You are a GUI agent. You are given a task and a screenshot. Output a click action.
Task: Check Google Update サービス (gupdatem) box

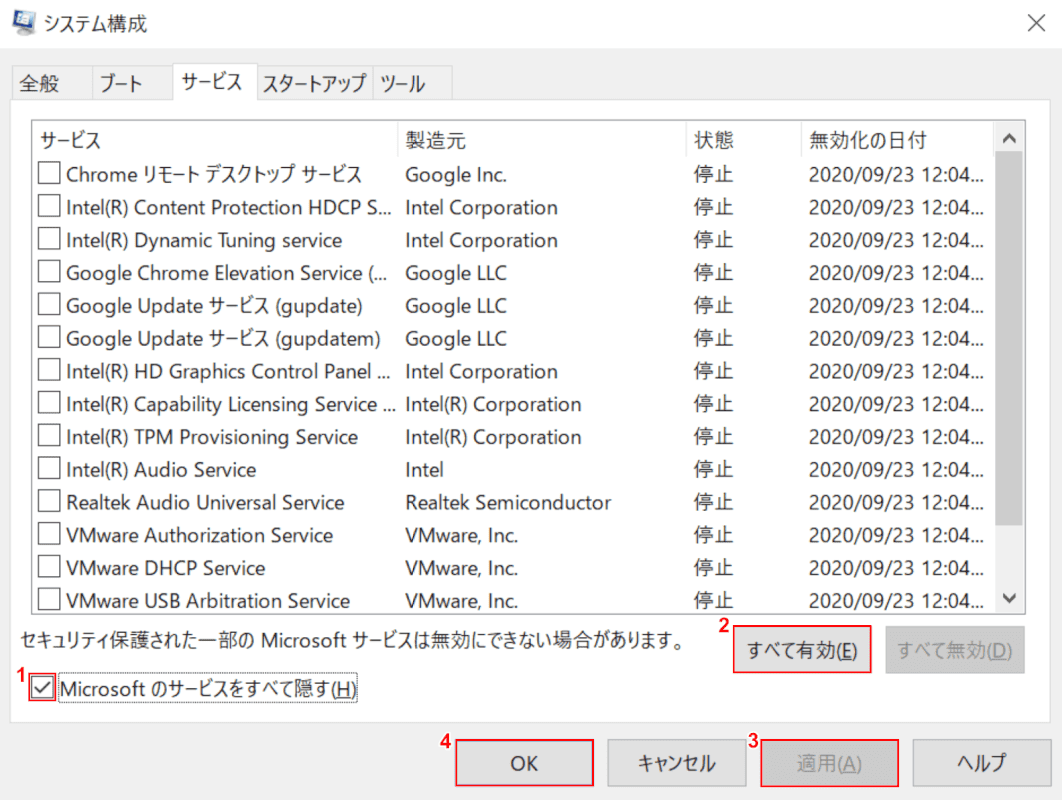point(49,337)
